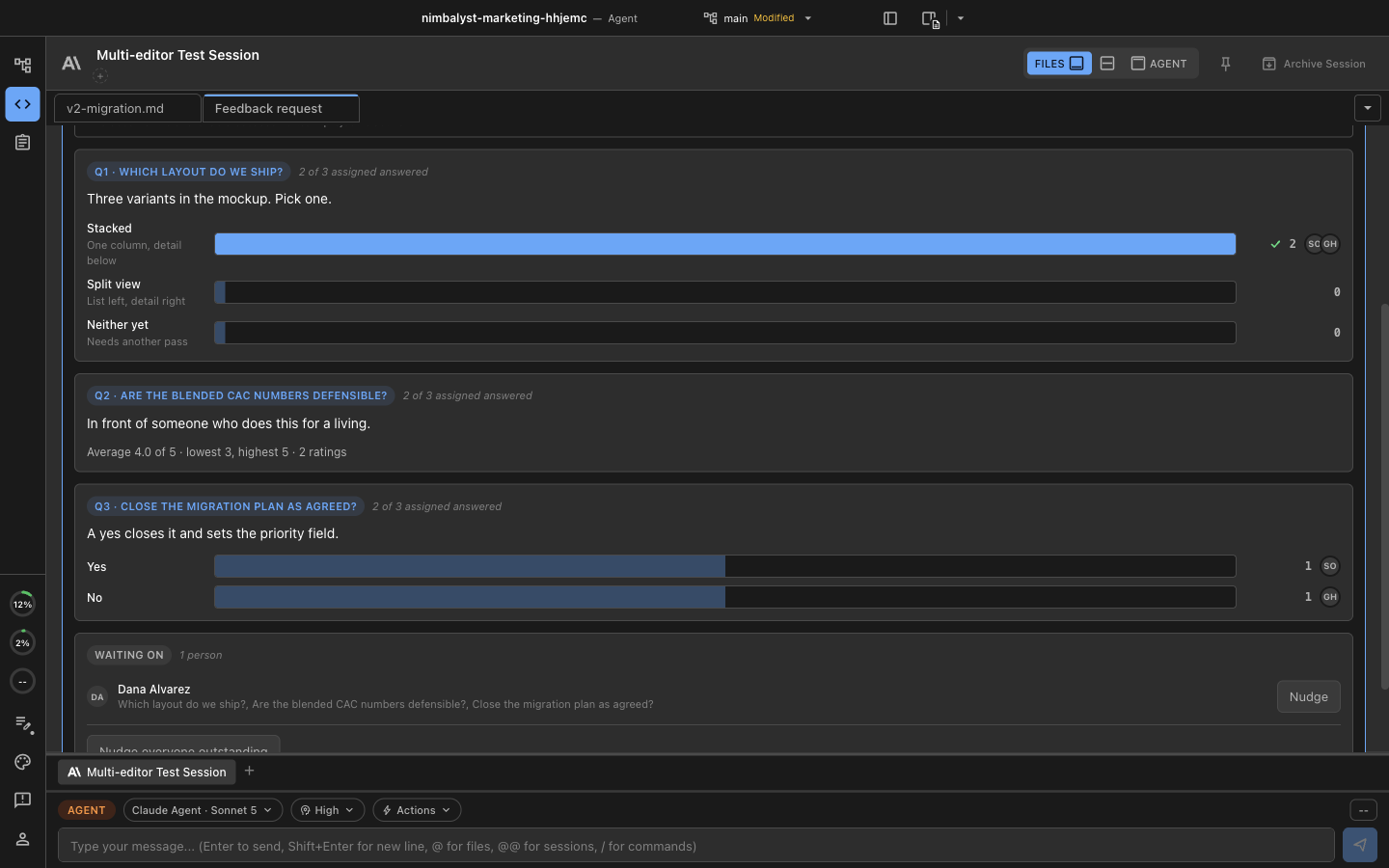Send message with the paper plane button
This screenshot has width=1389, height=868.
pos(1359,845)
